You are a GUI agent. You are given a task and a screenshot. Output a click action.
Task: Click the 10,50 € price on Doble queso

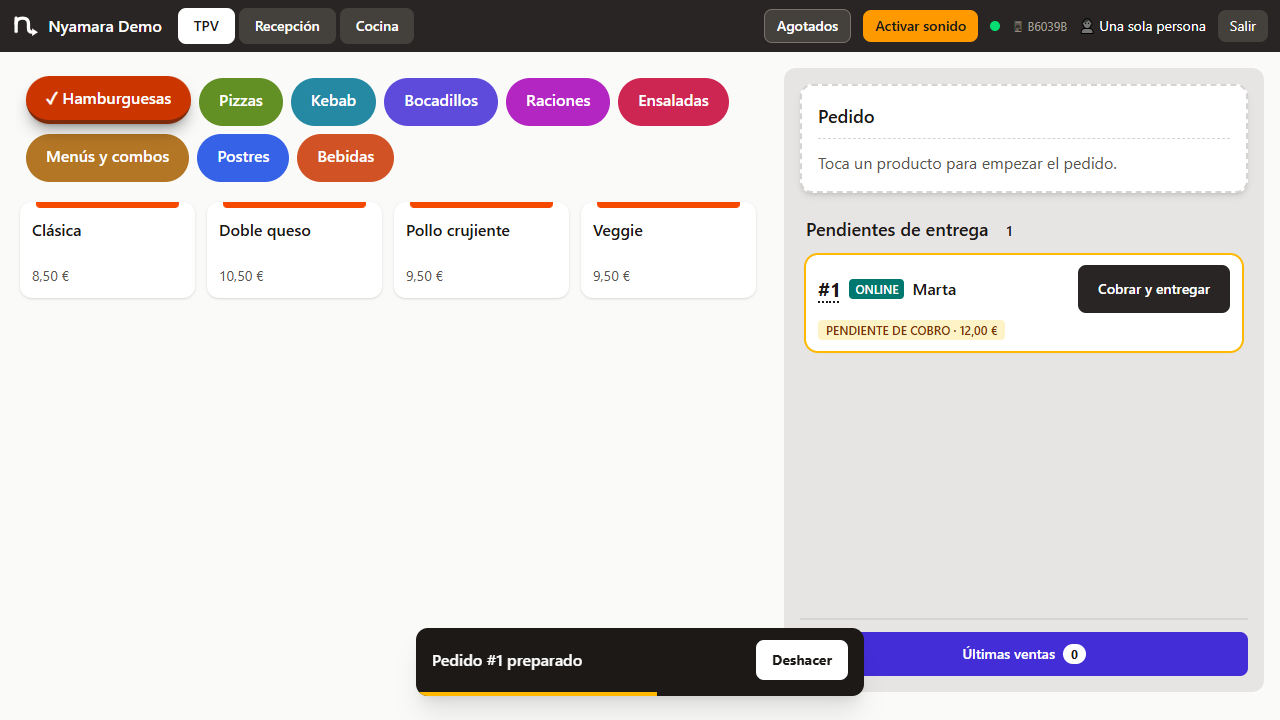click(x=241, y=276)
